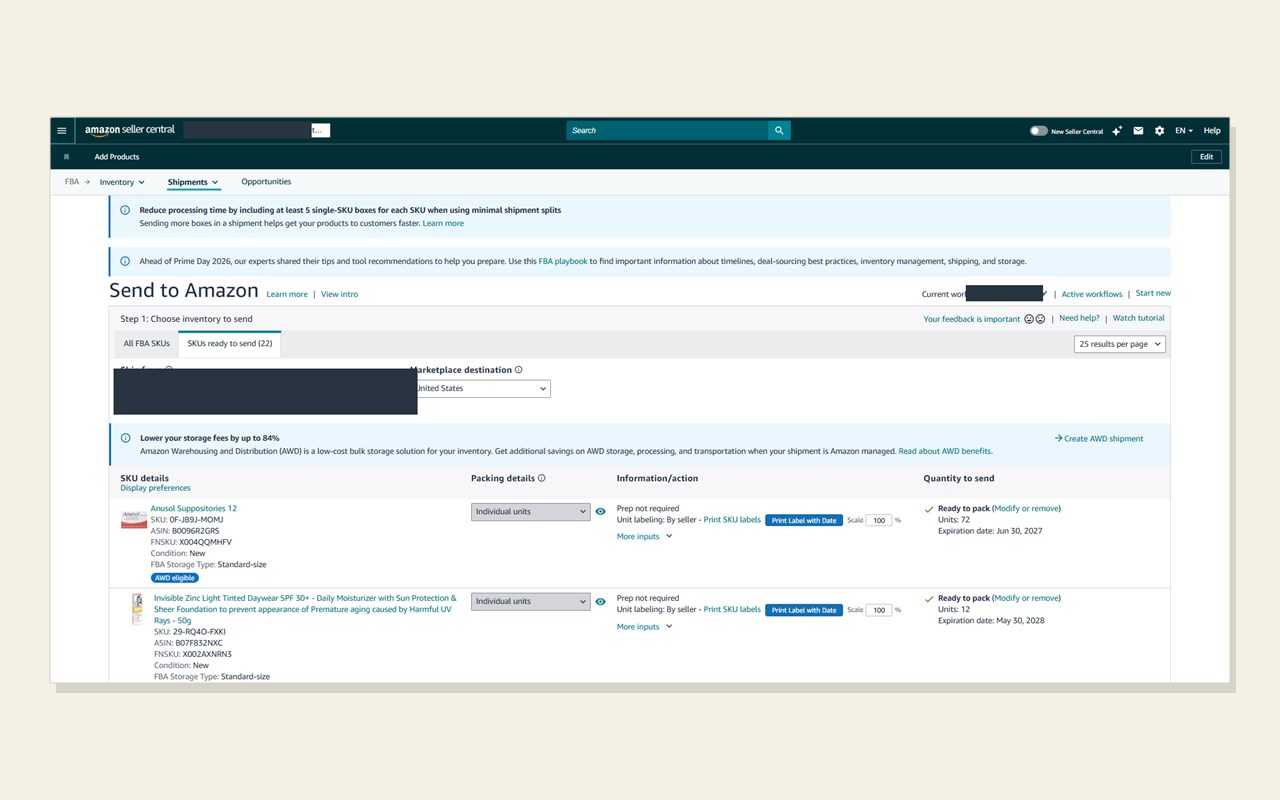This screenshot has width=1280, height=800.
Task: Open Add Products in the top bar
Action: click(117, 157)
